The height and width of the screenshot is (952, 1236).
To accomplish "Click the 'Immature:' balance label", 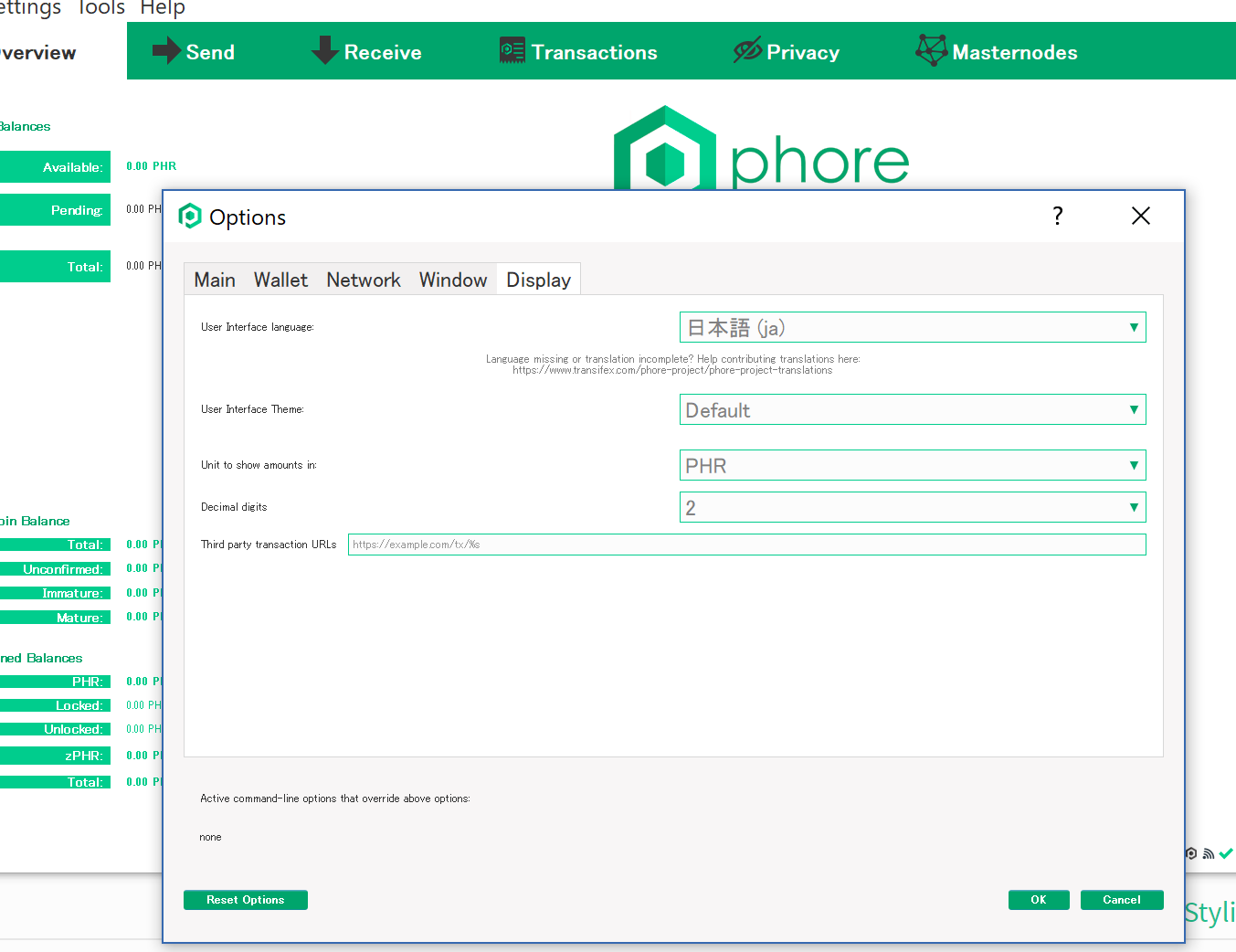I will tap(55, 593).
